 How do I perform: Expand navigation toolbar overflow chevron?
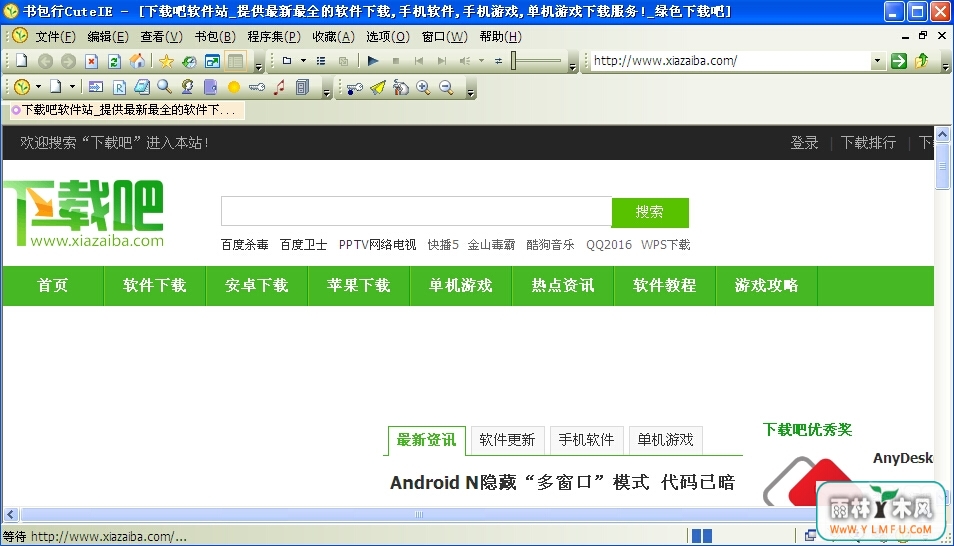(259, 67)
